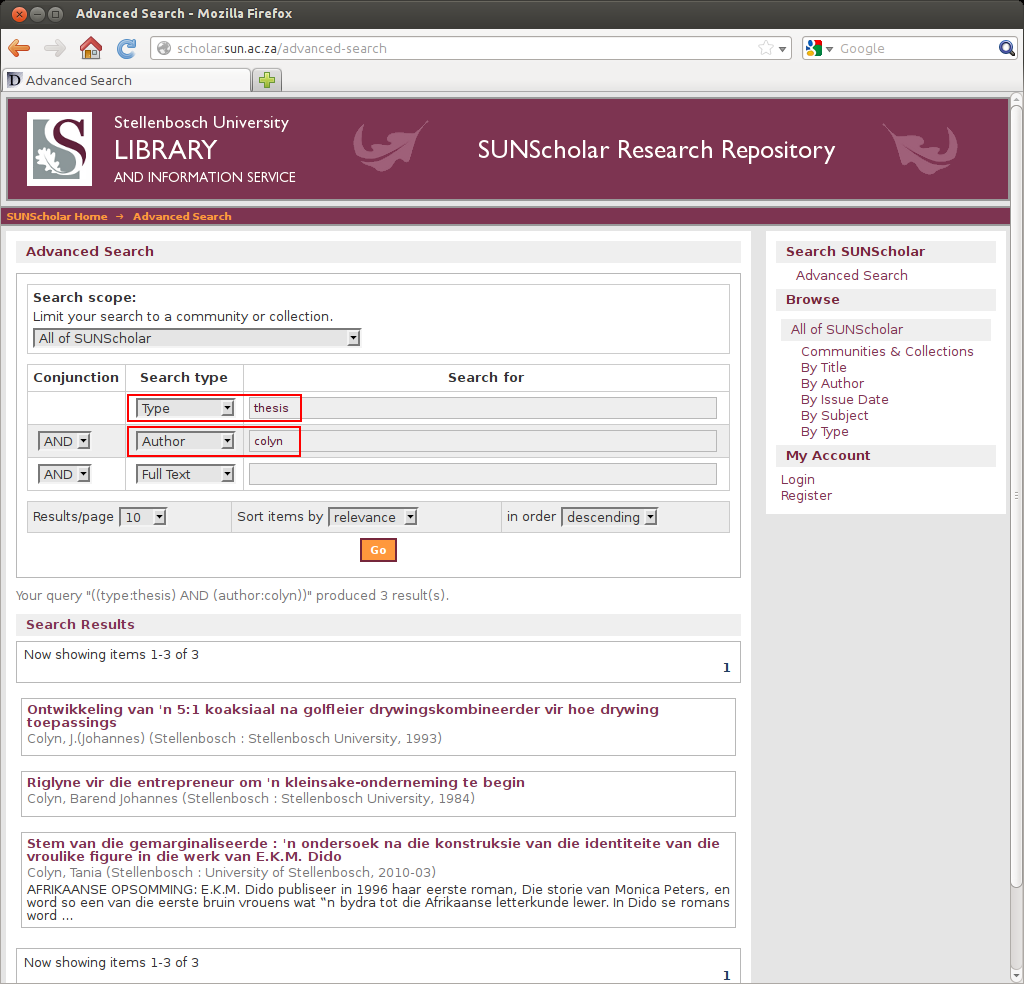The image size is (1024, 984).
Task: Open the Riglyne vir die entrepreneur result
Action: [x=276, y=782]
